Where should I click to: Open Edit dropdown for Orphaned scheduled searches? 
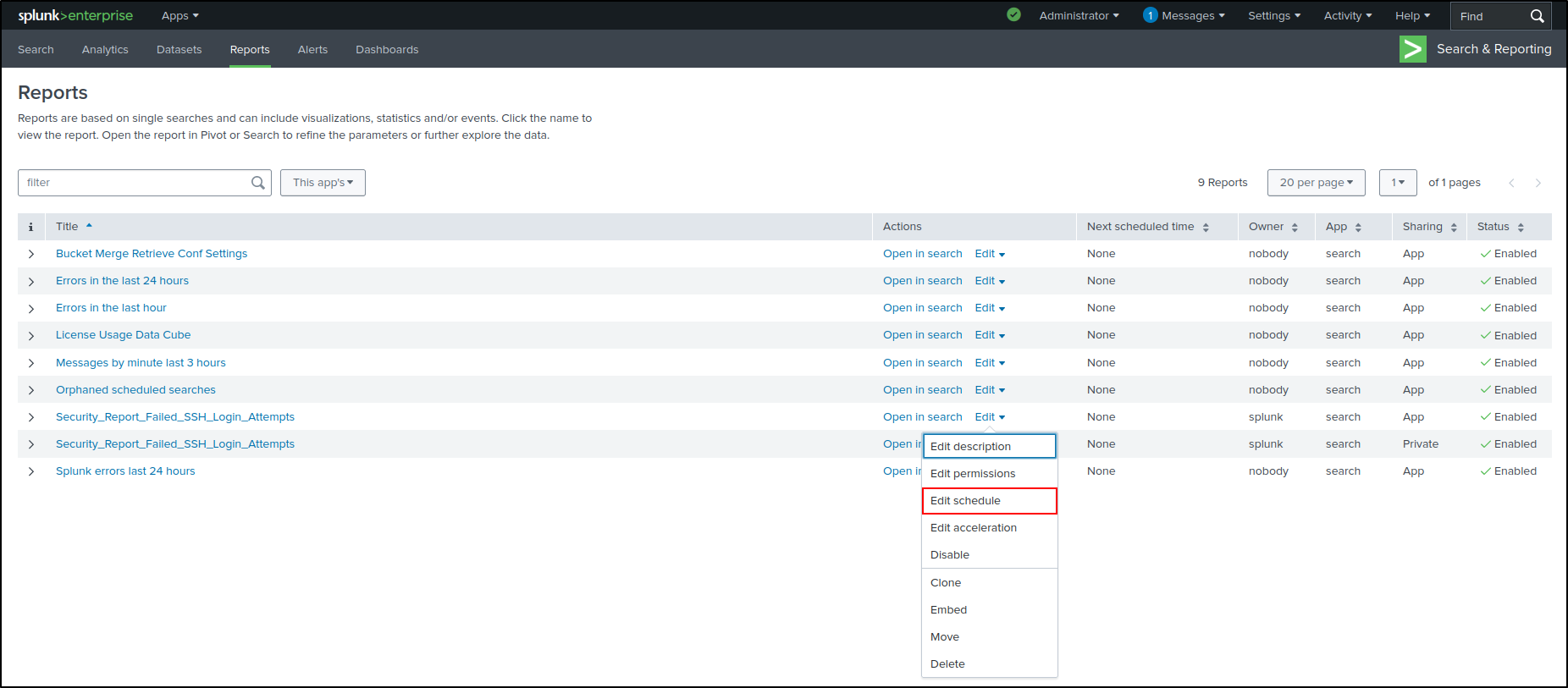pos(990,390)
